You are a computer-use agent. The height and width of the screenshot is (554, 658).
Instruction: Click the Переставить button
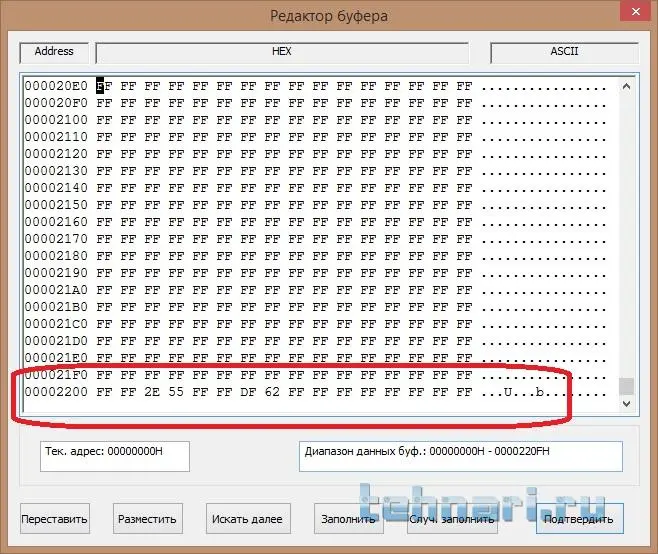tap(55, 519)
